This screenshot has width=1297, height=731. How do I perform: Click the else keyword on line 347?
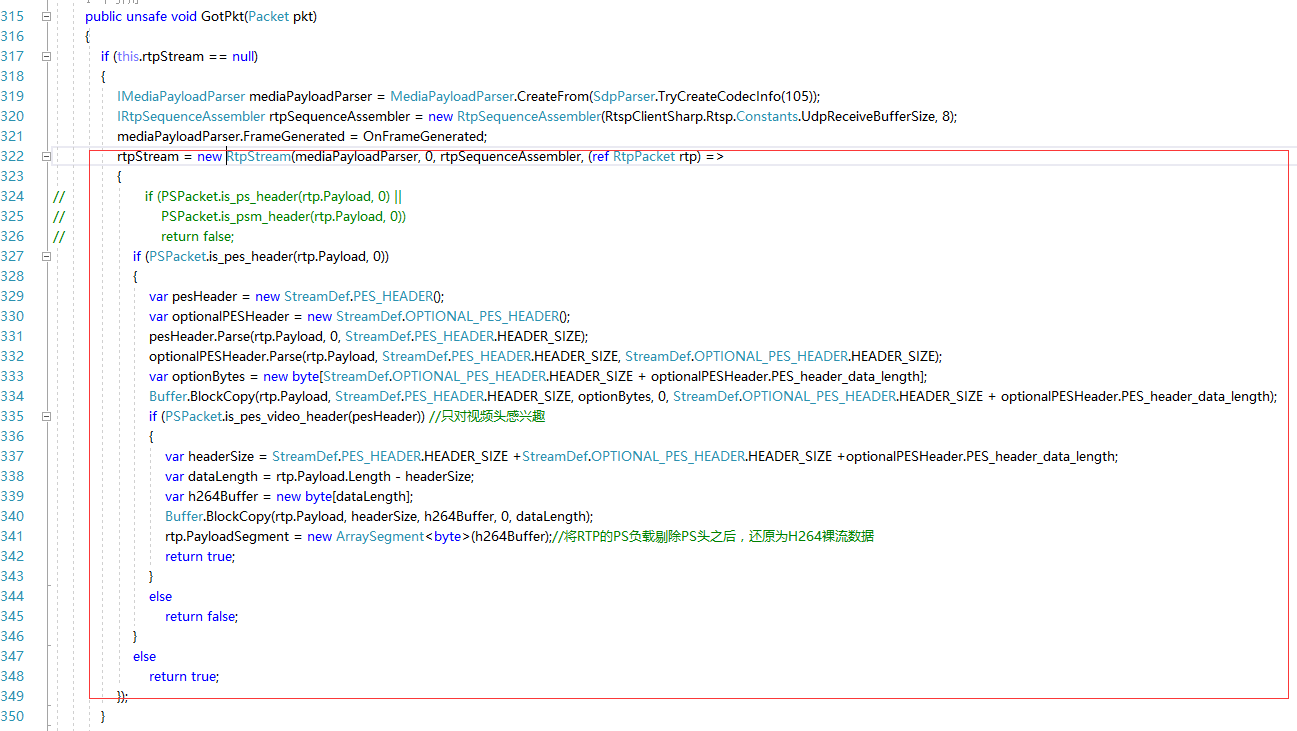[144, 656]
